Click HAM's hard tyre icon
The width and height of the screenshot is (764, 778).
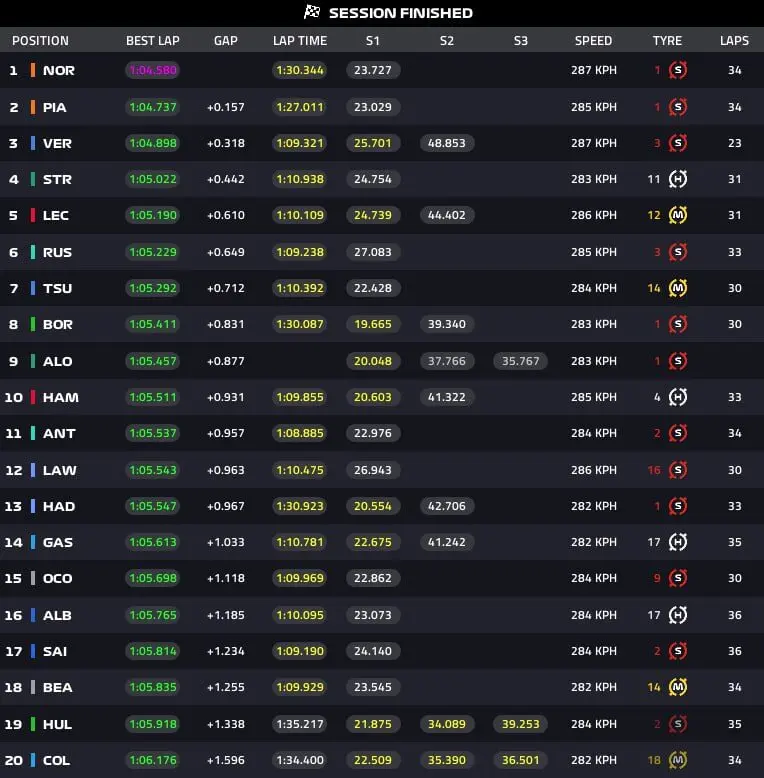678,397
